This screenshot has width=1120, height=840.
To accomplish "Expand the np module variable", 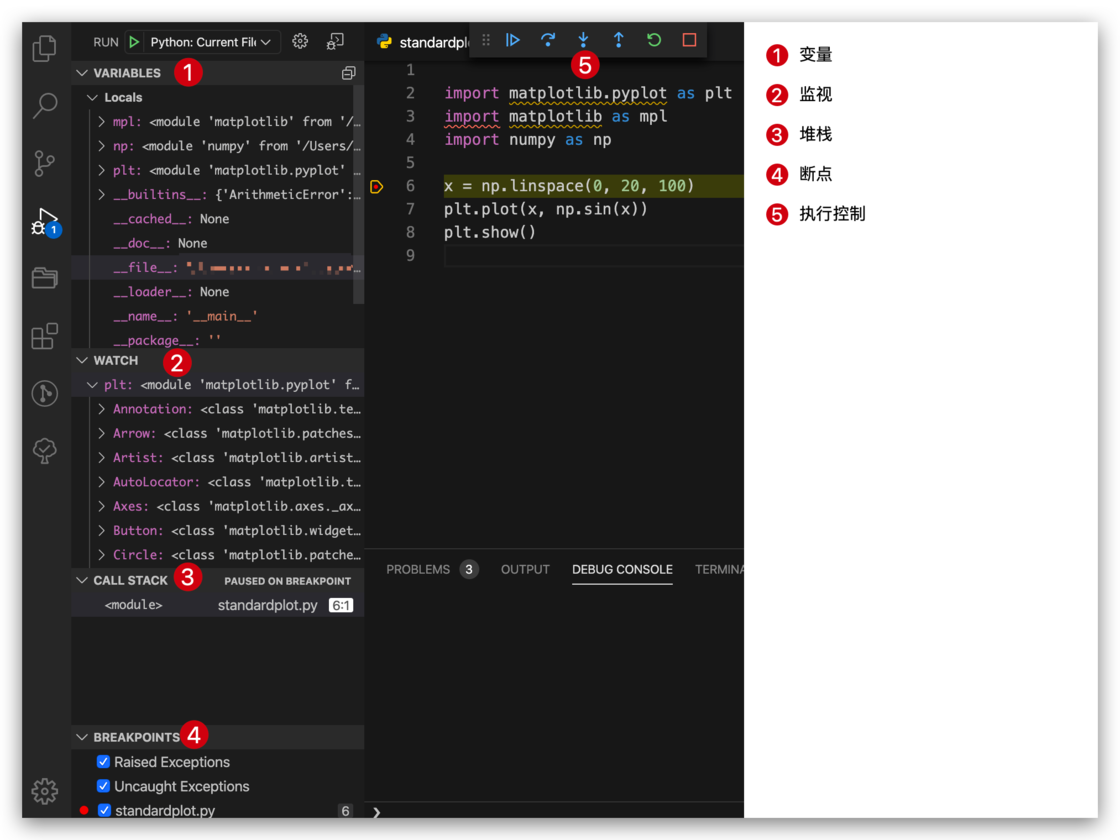I will (102, 146).
